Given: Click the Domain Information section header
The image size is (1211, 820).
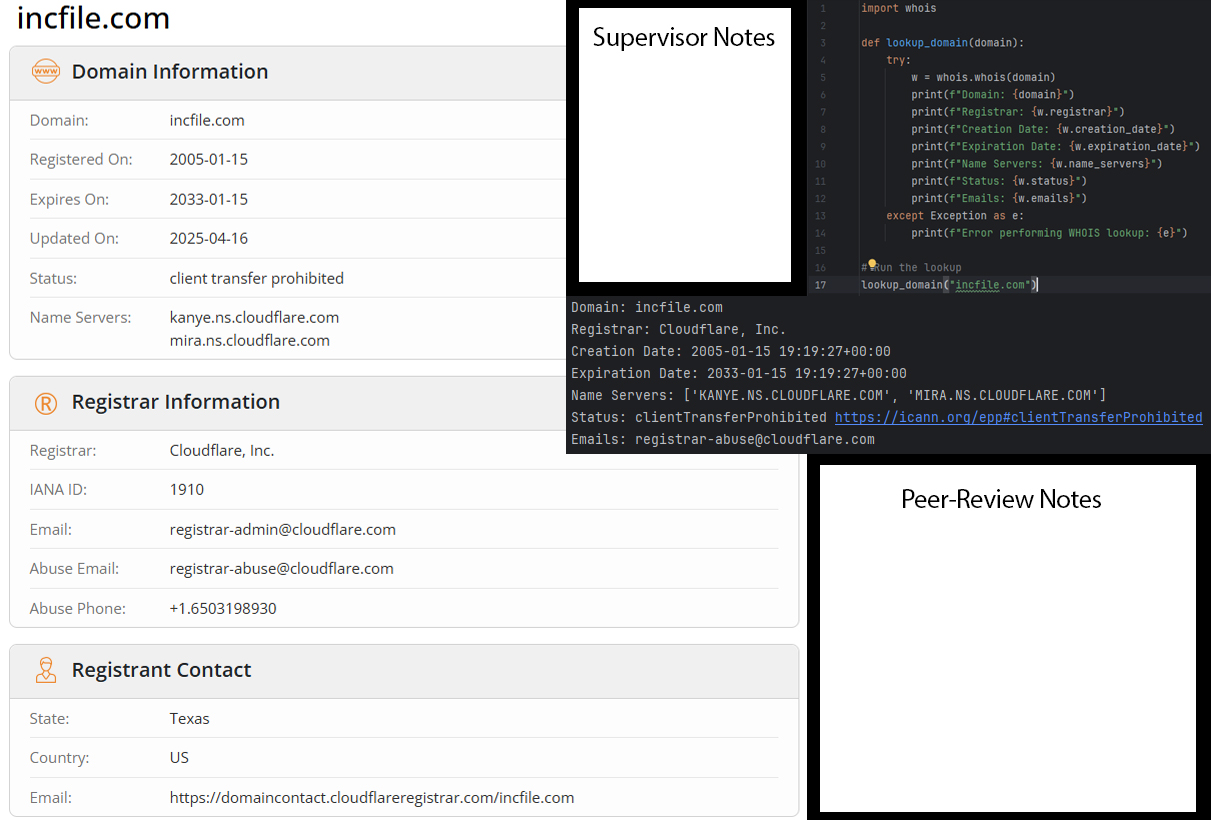Looking at the screenshot, I should pos(170,72).
